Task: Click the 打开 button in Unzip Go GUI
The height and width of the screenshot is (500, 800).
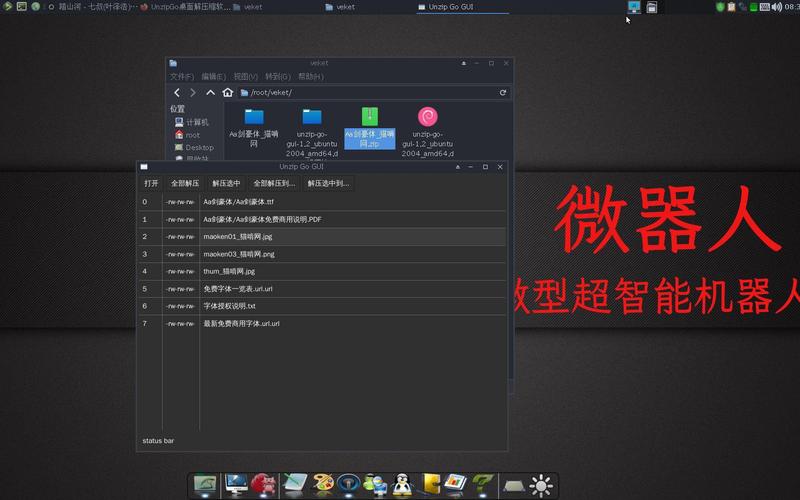Action: (x=151, y=184)
